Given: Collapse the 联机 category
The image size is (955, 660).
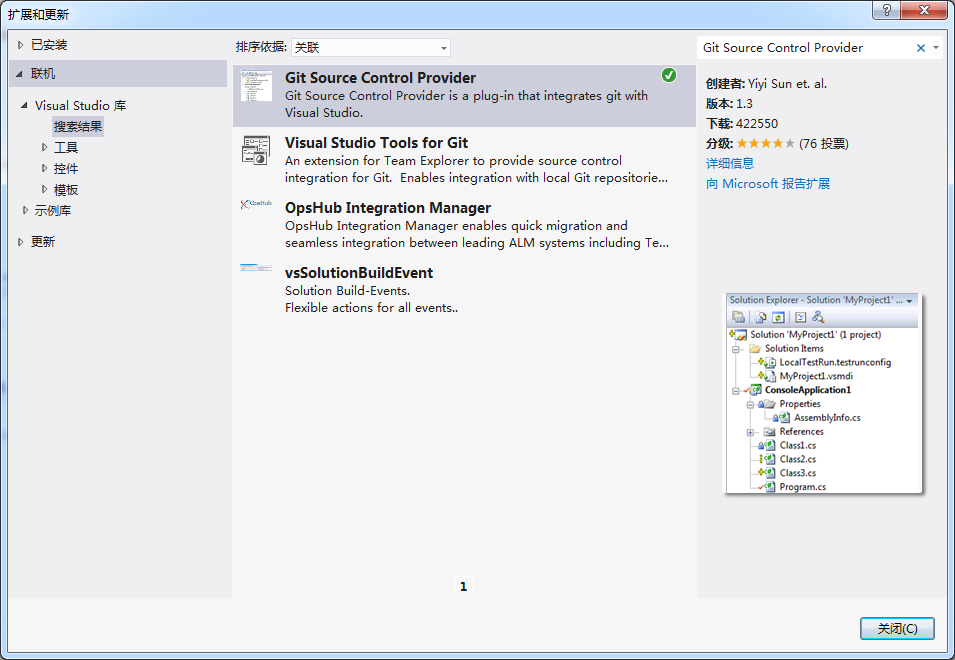Looking at the screenshot, I should (x=19, y=74).
